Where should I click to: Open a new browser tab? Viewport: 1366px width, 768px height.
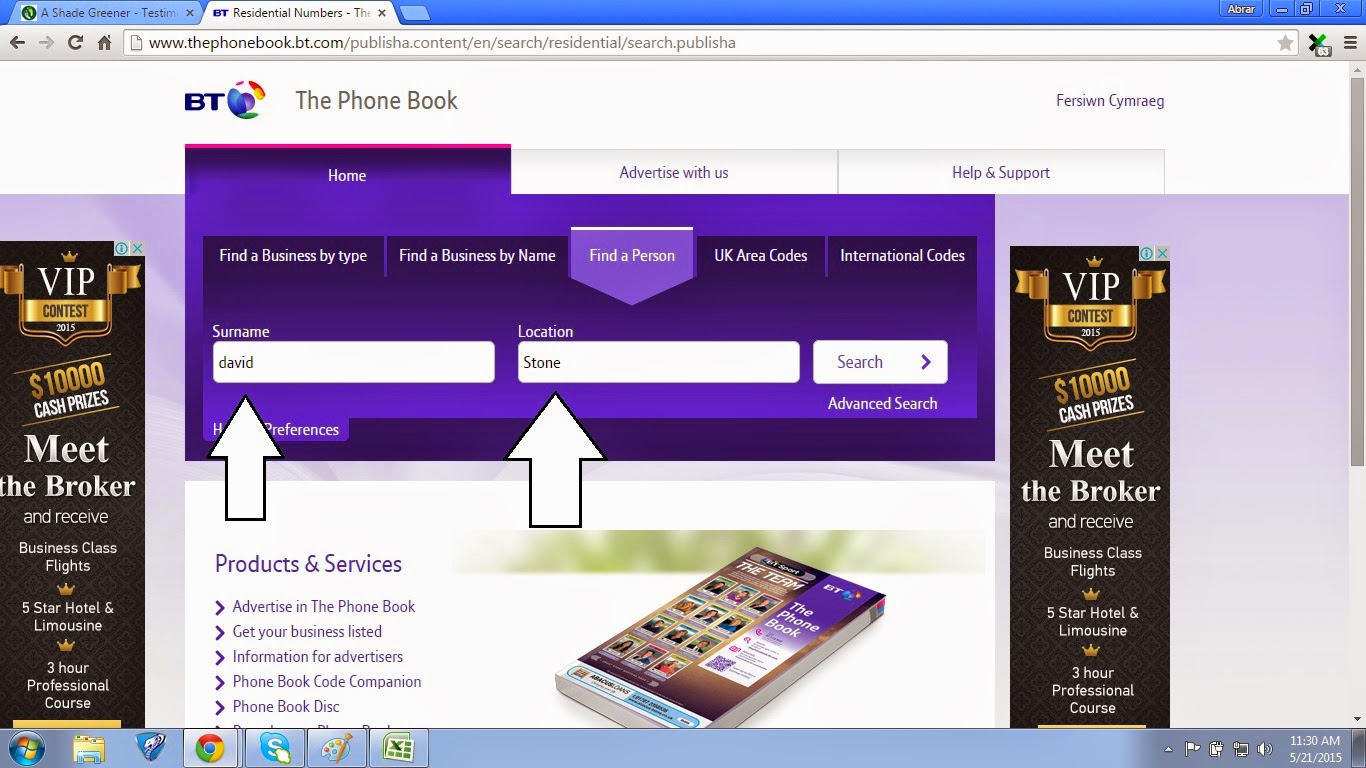pos(414,13)
